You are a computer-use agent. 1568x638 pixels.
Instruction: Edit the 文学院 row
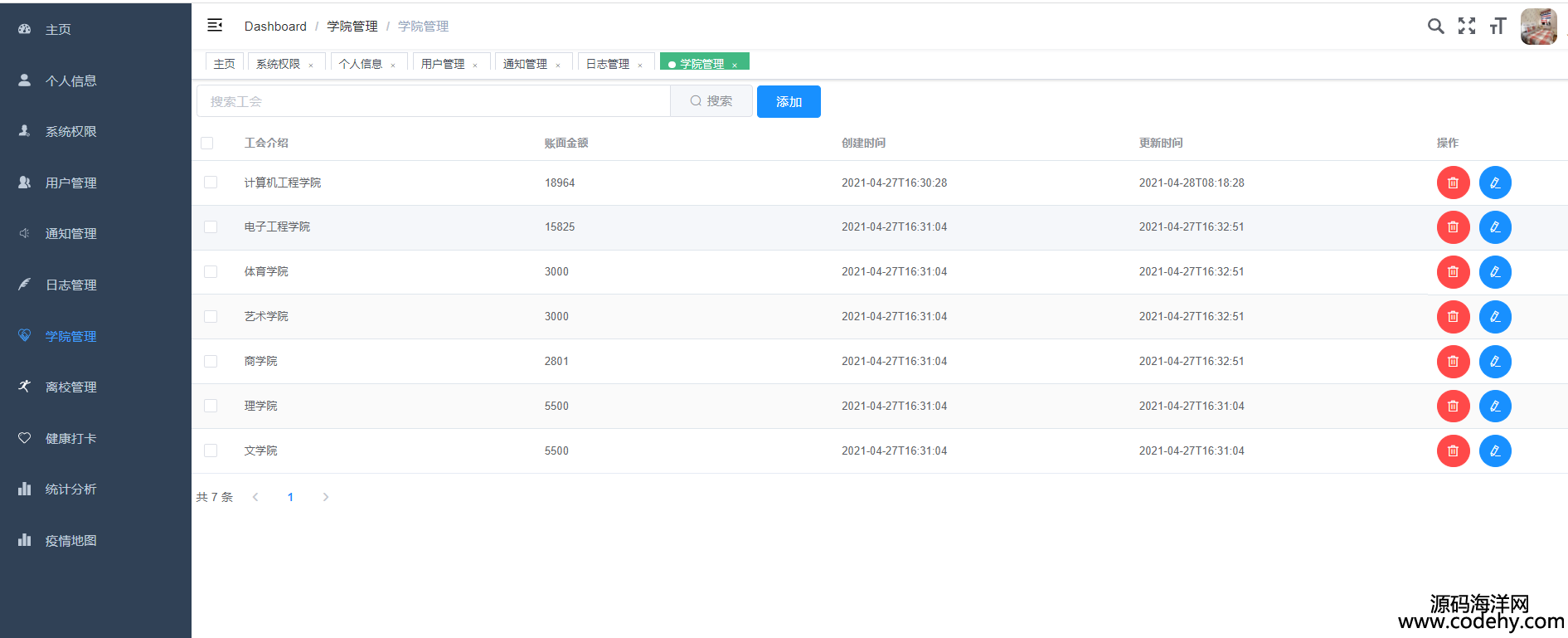click(1495, 451)
